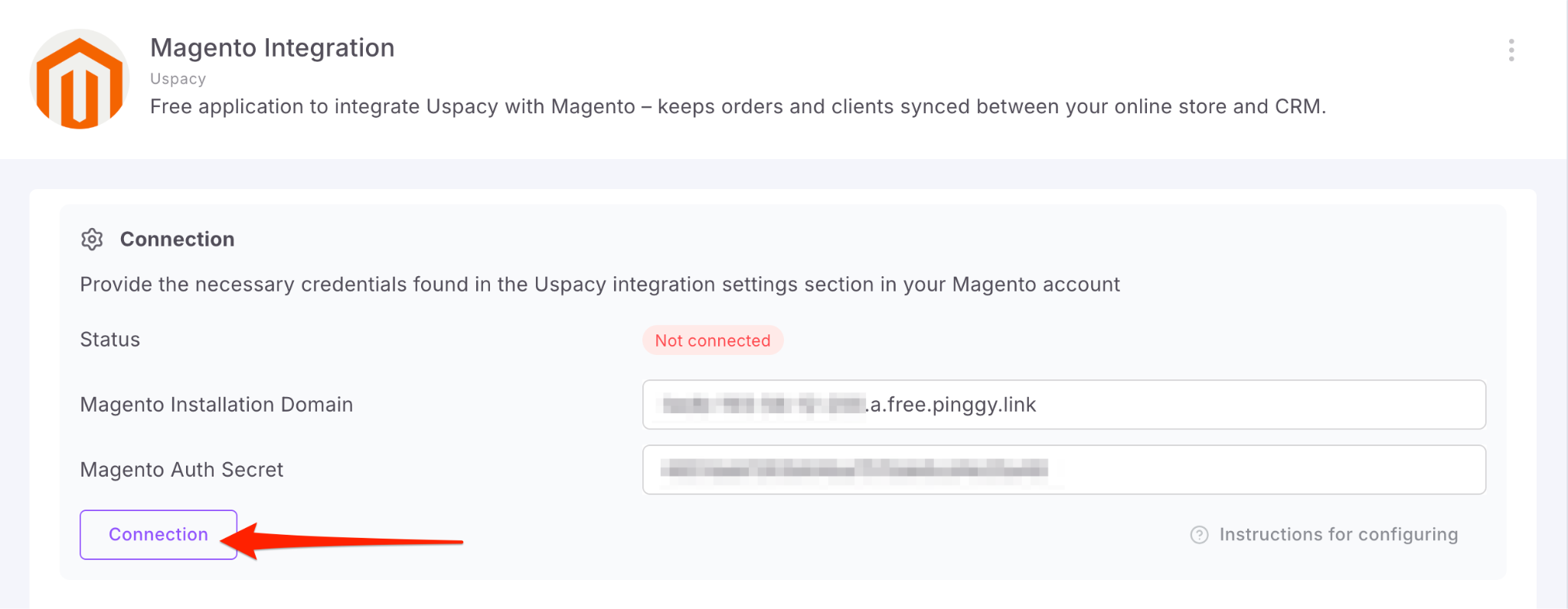The height and width of the screenshot is (609, 1568).
Task: Click the Status label
Action: coord(110,340)
